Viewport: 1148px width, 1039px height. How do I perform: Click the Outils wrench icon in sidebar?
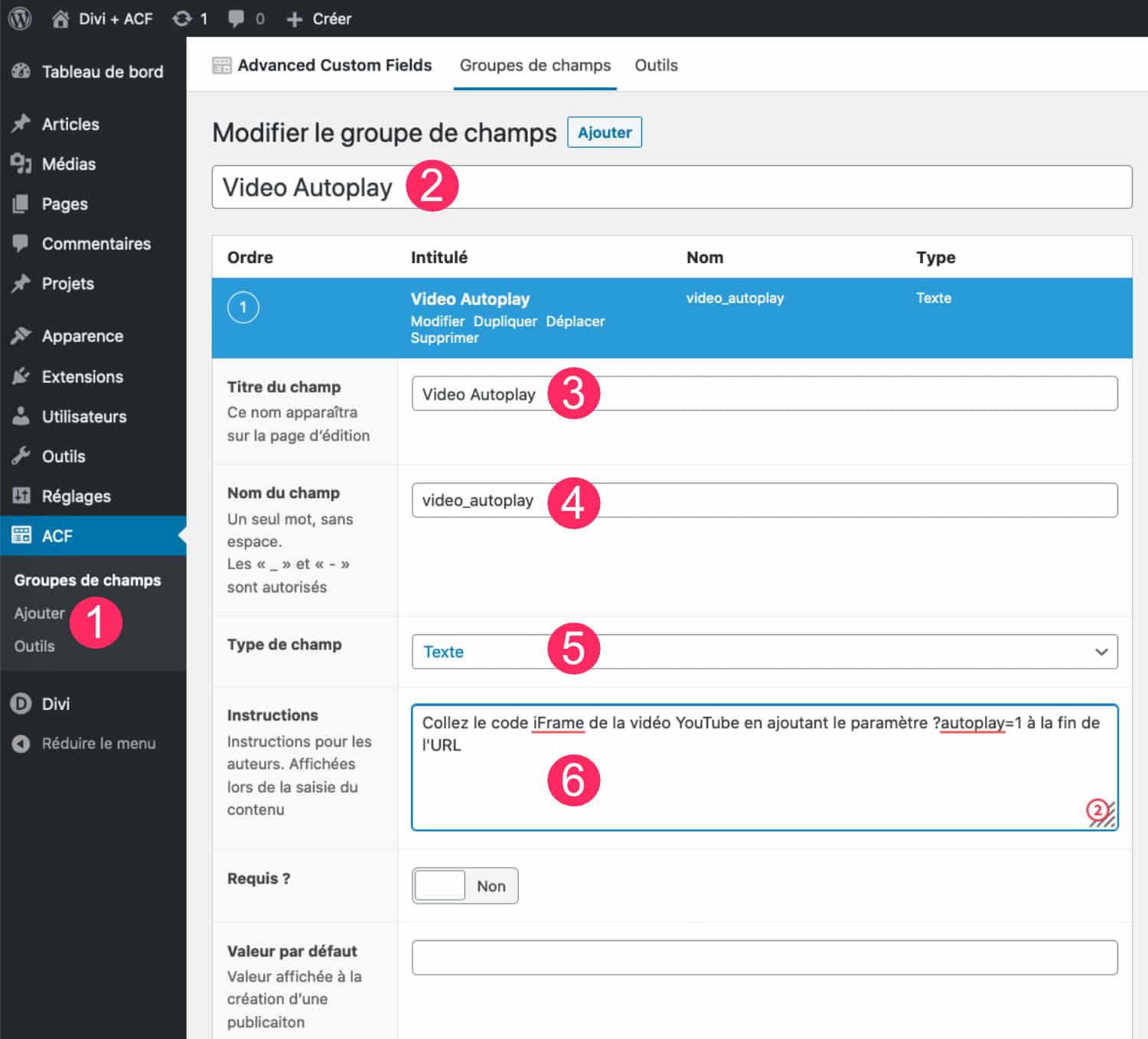[21, 456]
